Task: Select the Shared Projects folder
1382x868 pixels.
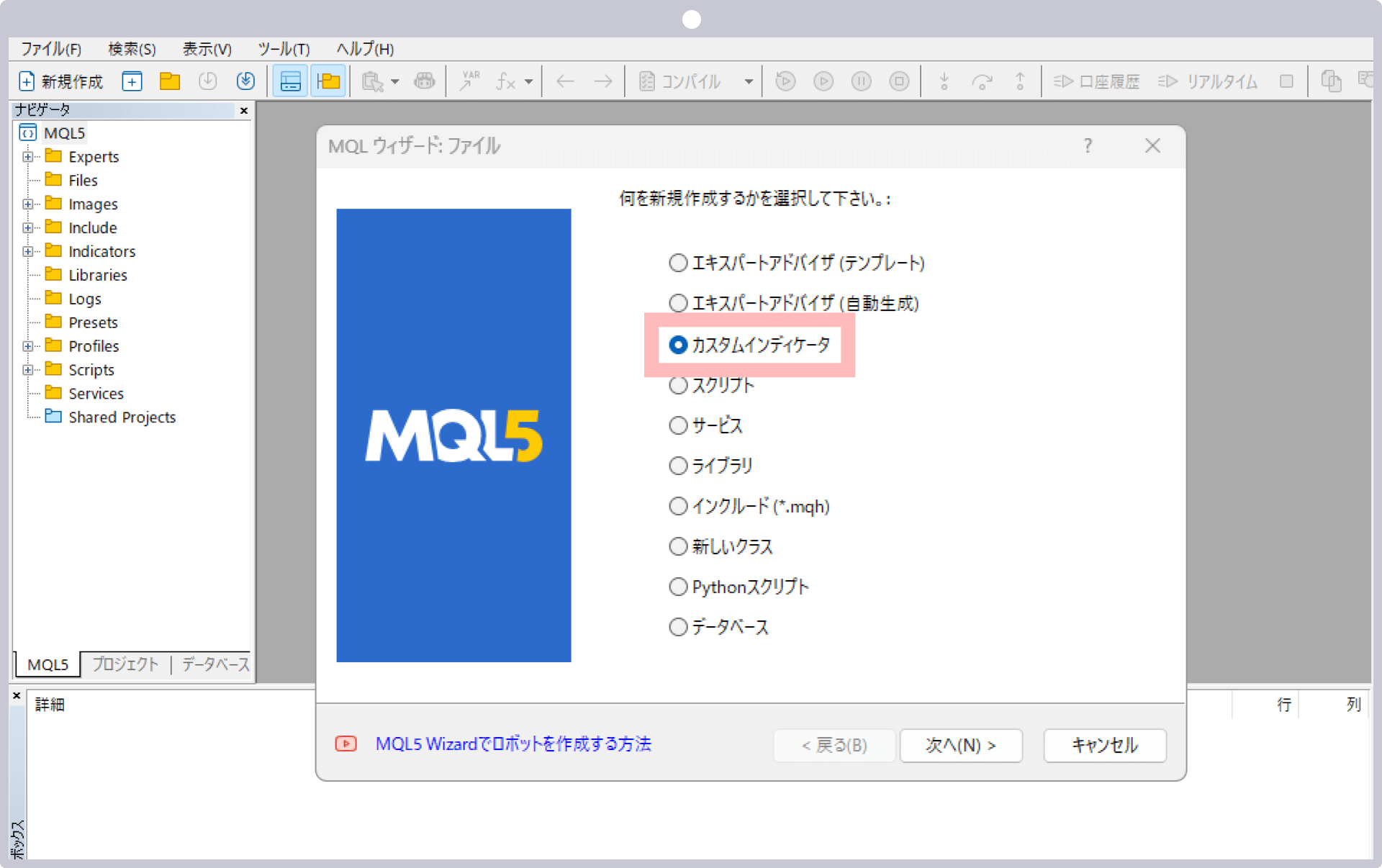Action: tap(122, 417)
